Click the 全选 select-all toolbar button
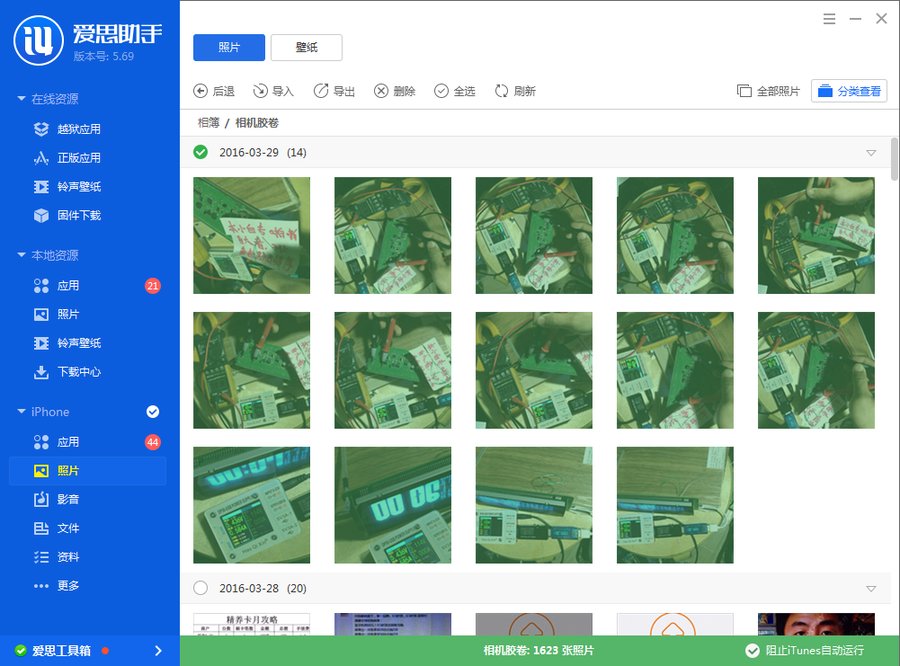900x666 pixels. point(455,91)
